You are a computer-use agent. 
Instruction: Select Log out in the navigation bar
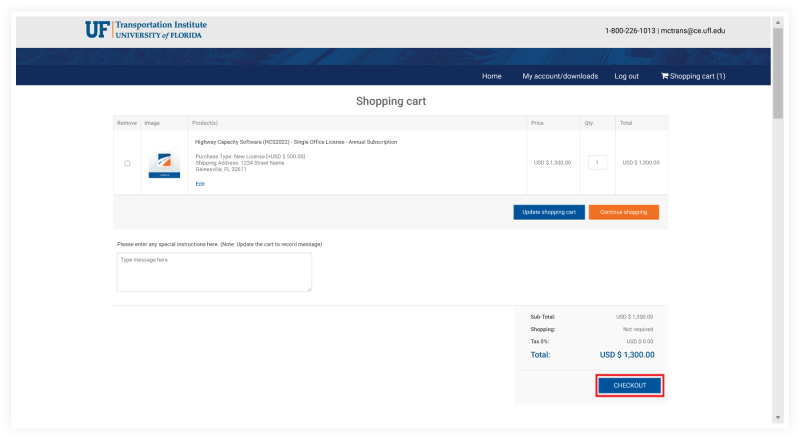626,76
